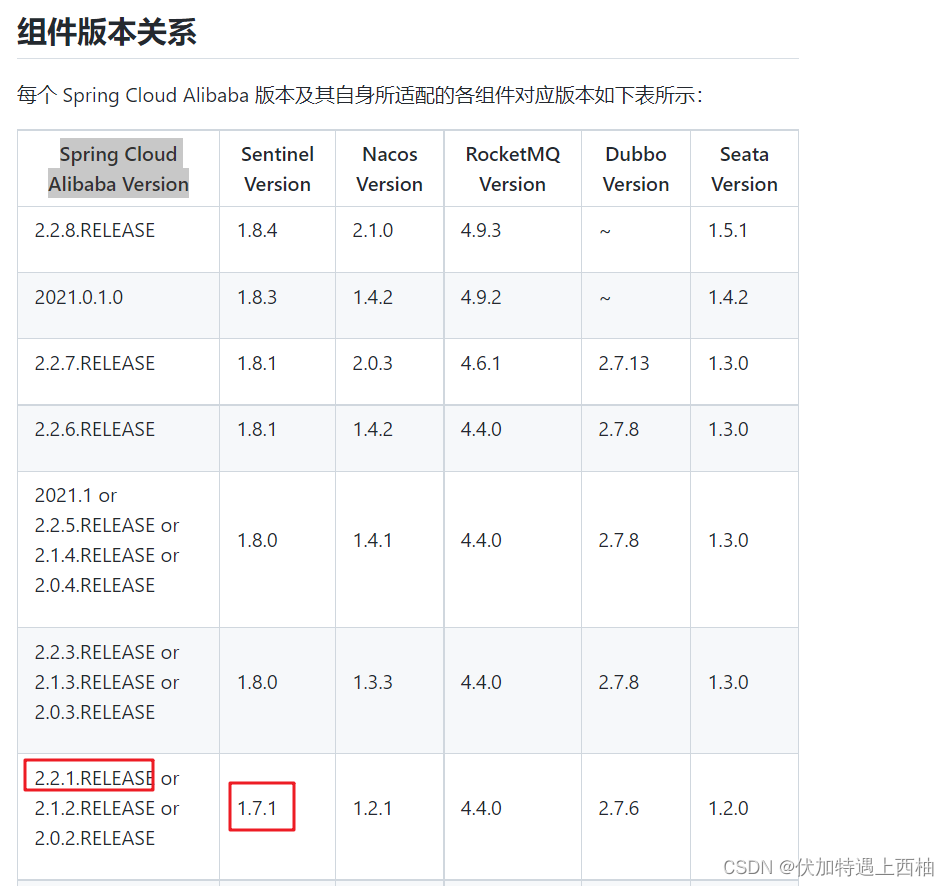Click the heading 组件版本关系
Viewport: 949px width, 886px height.
107,31
